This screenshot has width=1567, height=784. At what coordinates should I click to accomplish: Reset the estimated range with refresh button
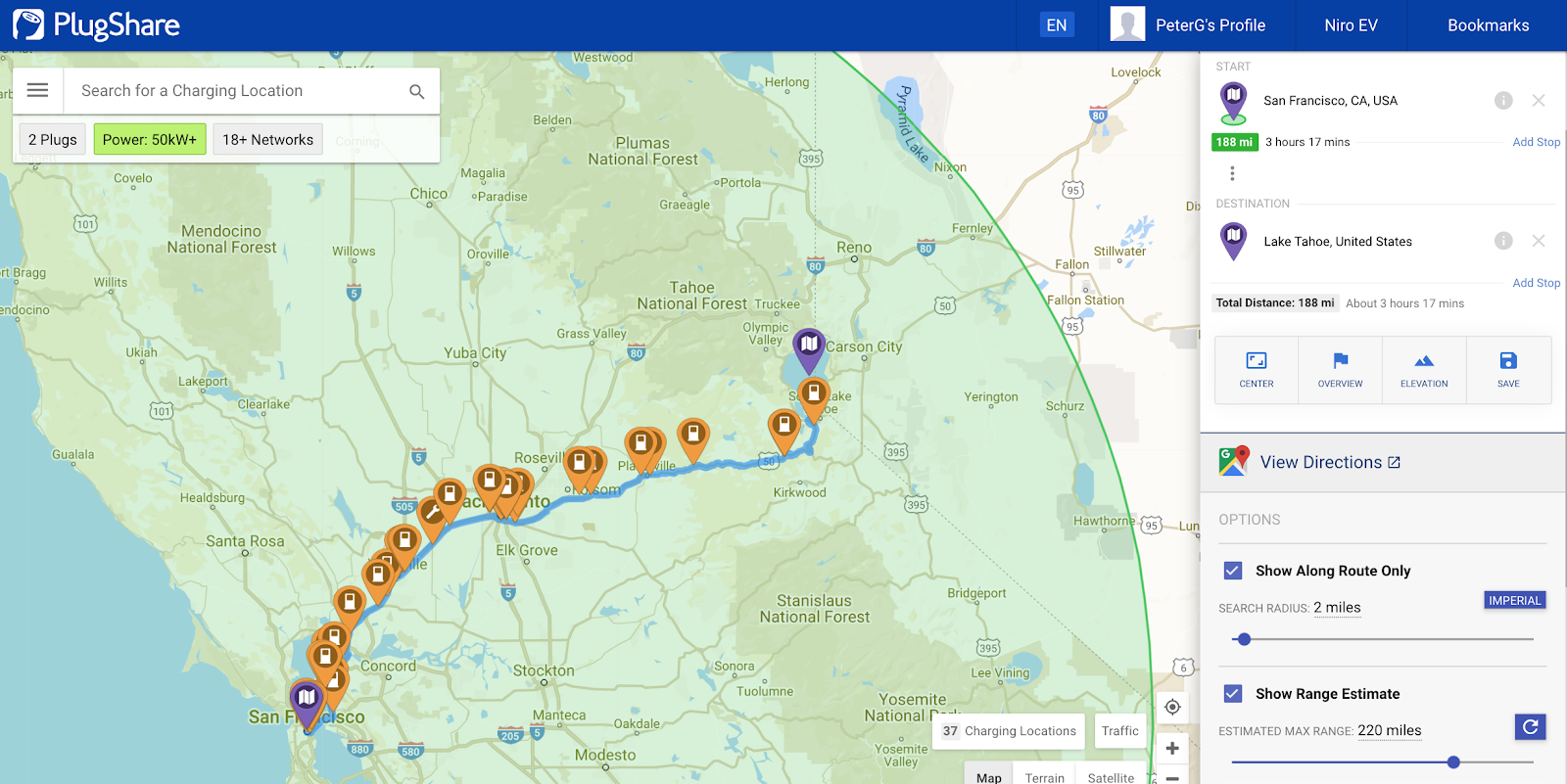(1530, 726)
